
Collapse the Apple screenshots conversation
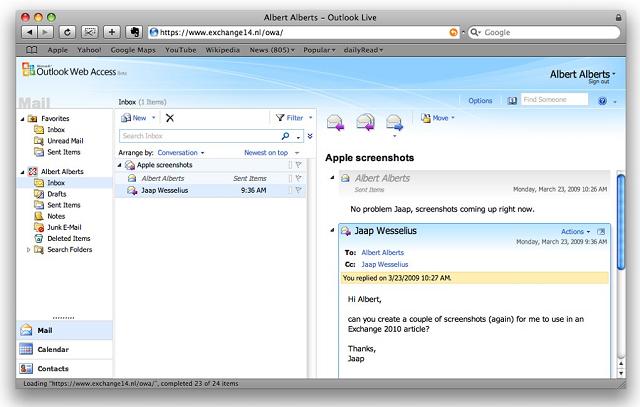(x=120, y=165)
